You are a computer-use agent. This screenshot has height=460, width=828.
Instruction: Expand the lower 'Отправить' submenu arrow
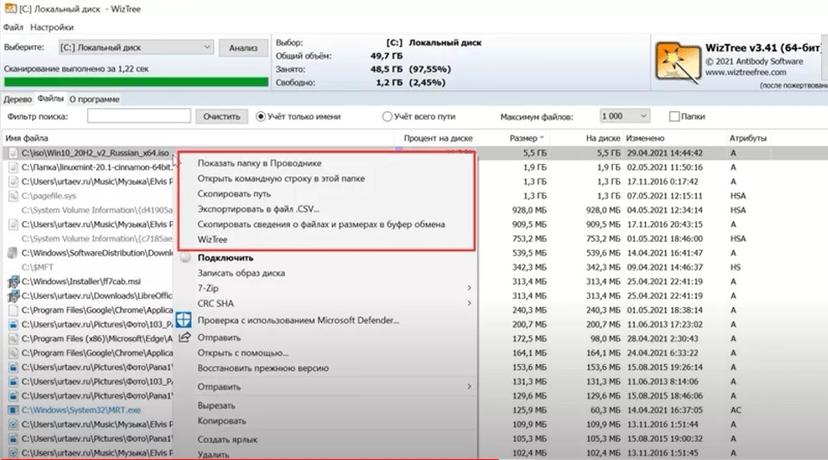(469, 387)
